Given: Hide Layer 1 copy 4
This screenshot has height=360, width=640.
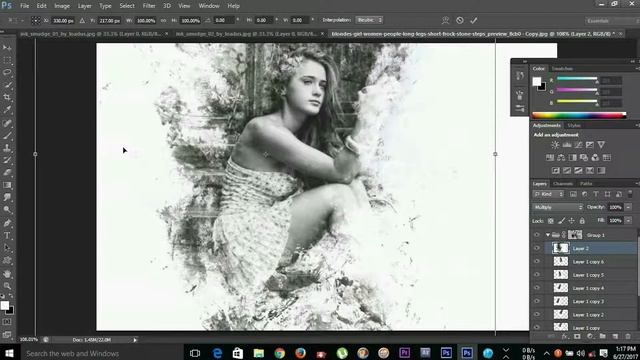Looking at the screenshot, I should [x=537, y=288].
